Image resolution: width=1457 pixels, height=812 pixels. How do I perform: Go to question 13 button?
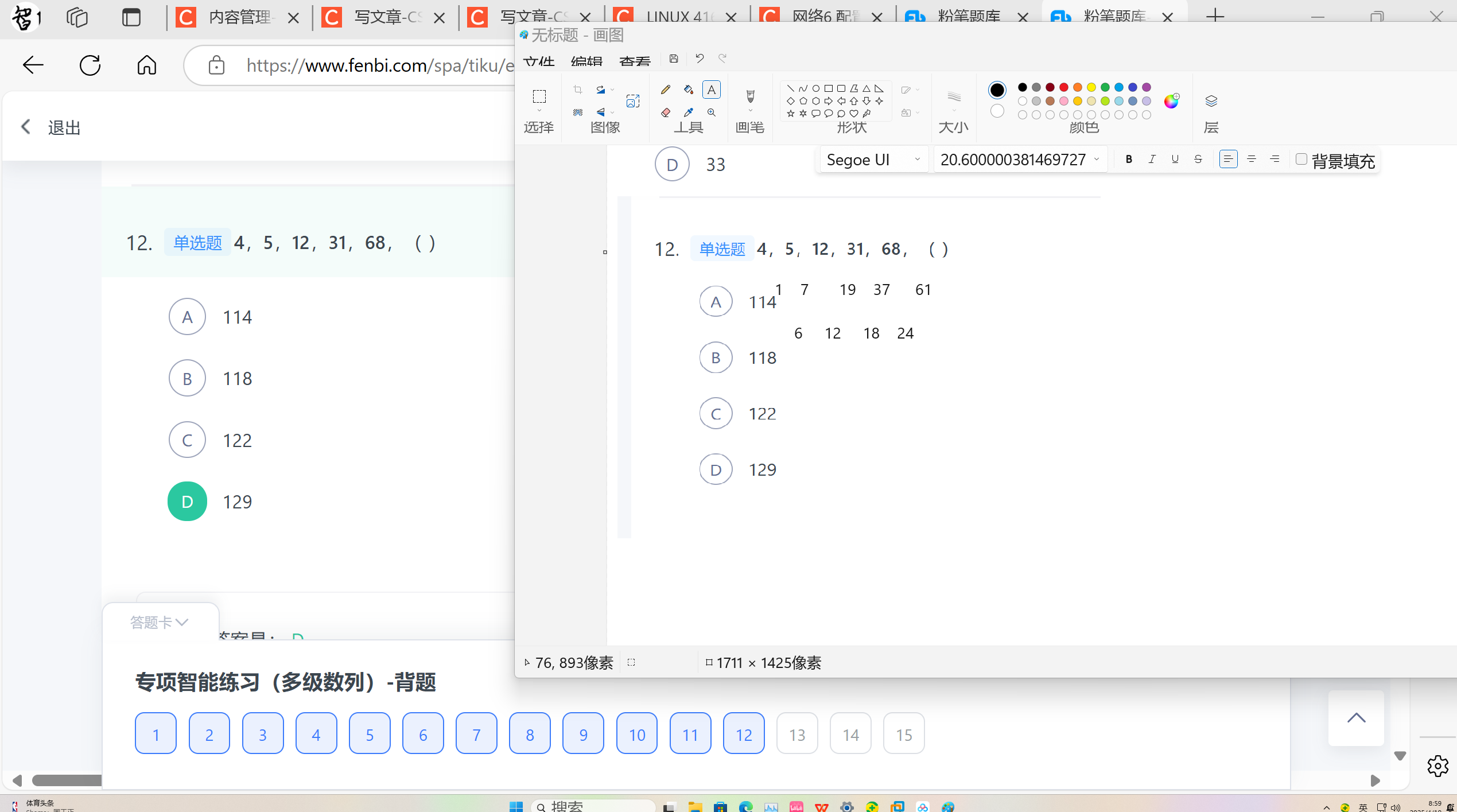[x=797, y=734]
